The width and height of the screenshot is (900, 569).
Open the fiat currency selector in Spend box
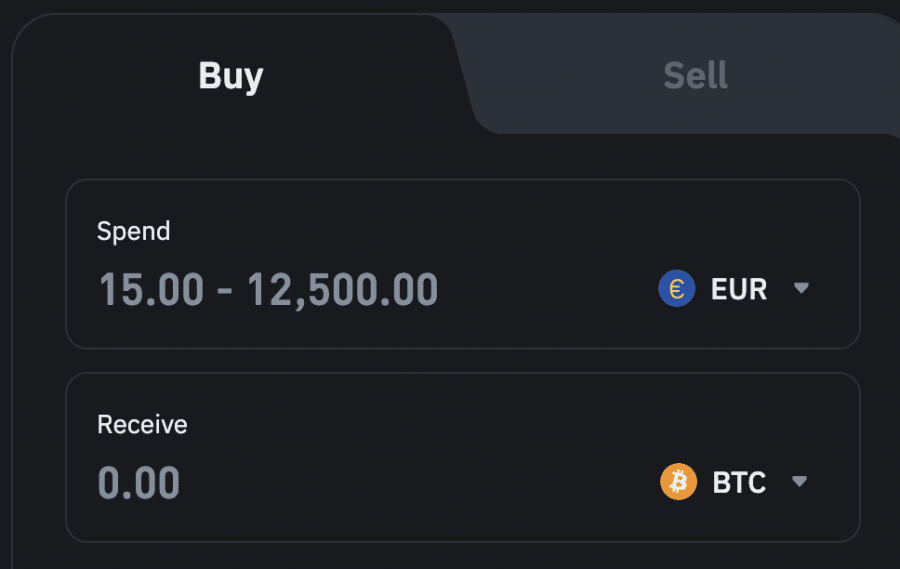tap(734, 289)
